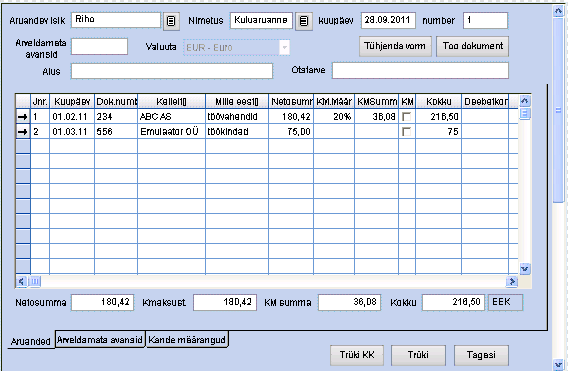Click Nimetus input field with Kuluaruanne
This screenshot has width=568, height=371.
click(261, 21)
